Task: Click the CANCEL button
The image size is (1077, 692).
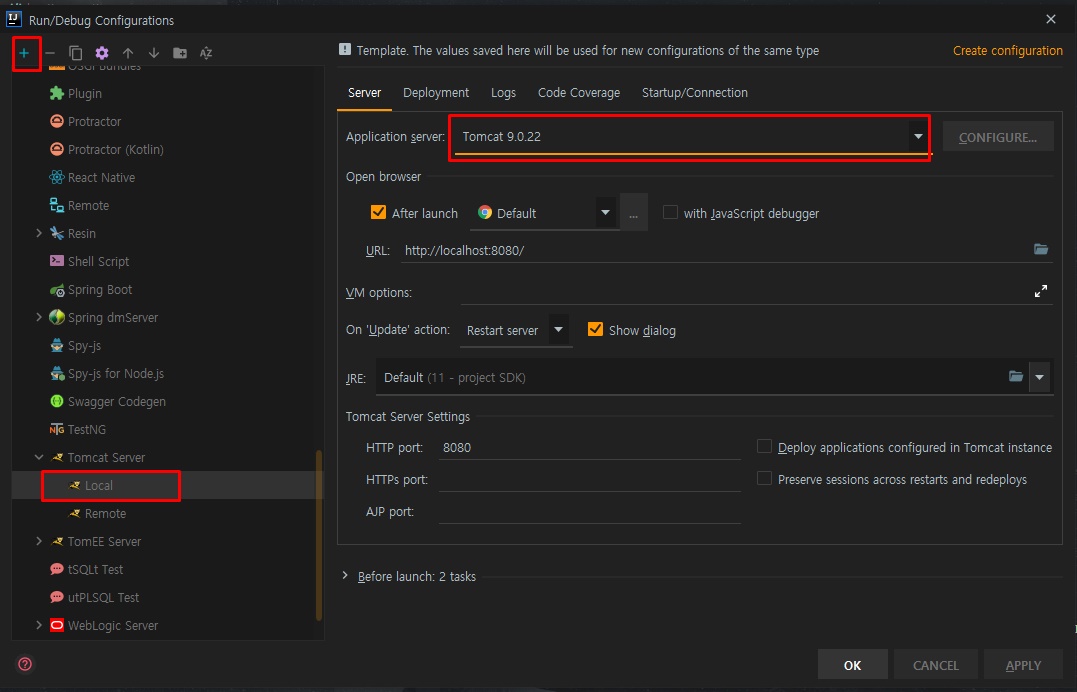Action: pyautogui.click(x=936, y=665)
